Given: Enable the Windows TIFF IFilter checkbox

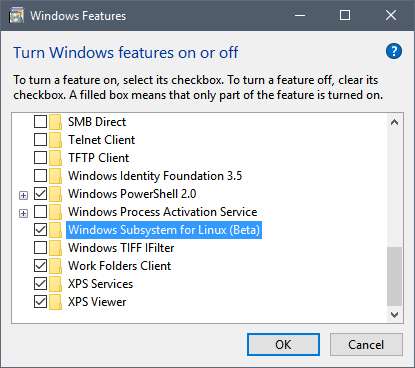Looking at the screenshot, I should click(x=40, y=248).
